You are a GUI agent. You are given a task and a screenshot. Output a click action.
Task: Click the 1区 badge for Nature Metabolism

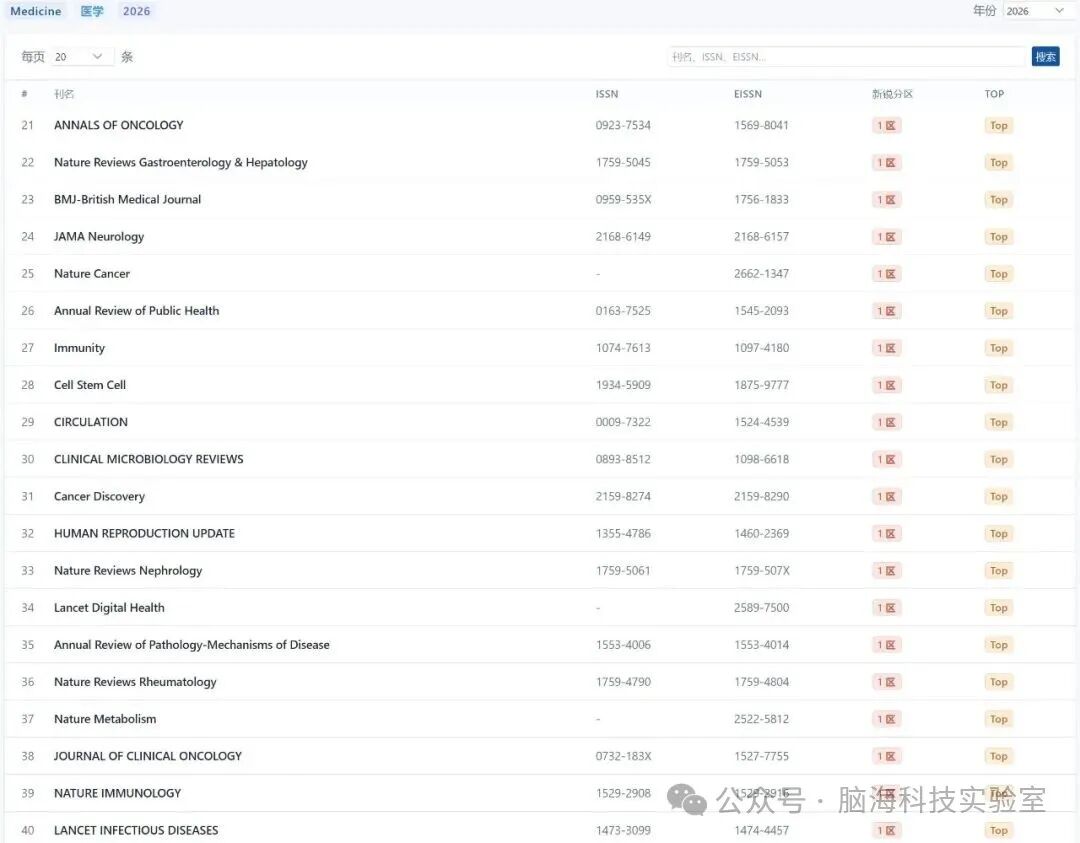click(x=886, y=719)
